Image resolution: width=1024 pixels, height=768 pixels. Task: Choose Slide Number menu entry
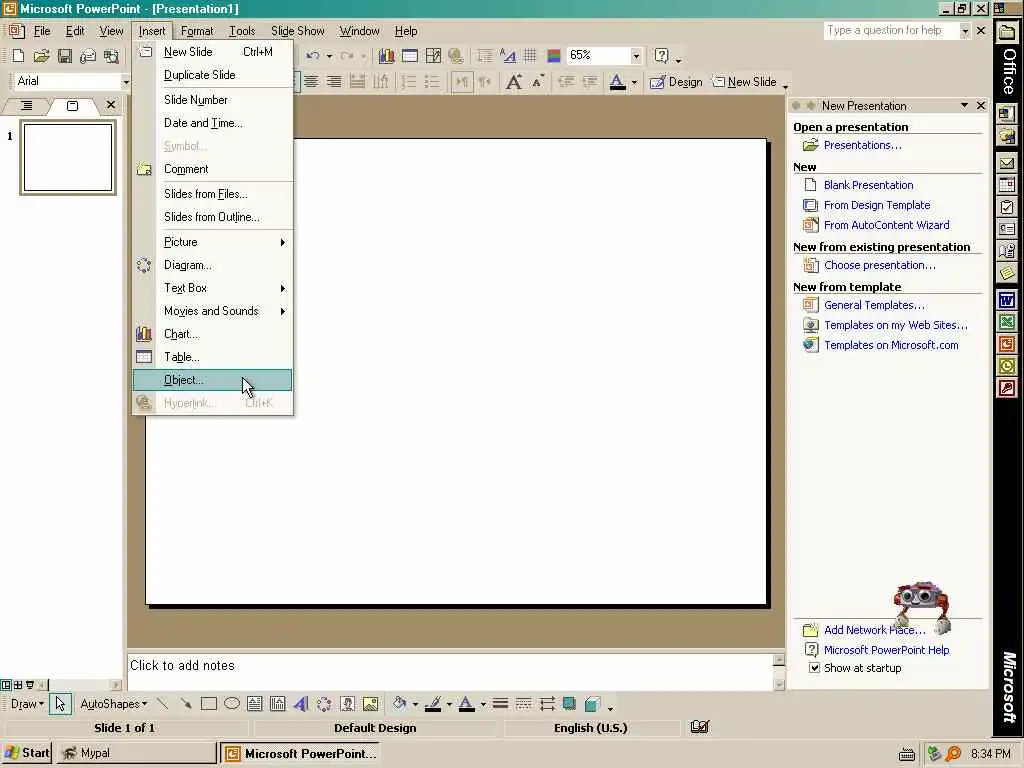point(213,100)
